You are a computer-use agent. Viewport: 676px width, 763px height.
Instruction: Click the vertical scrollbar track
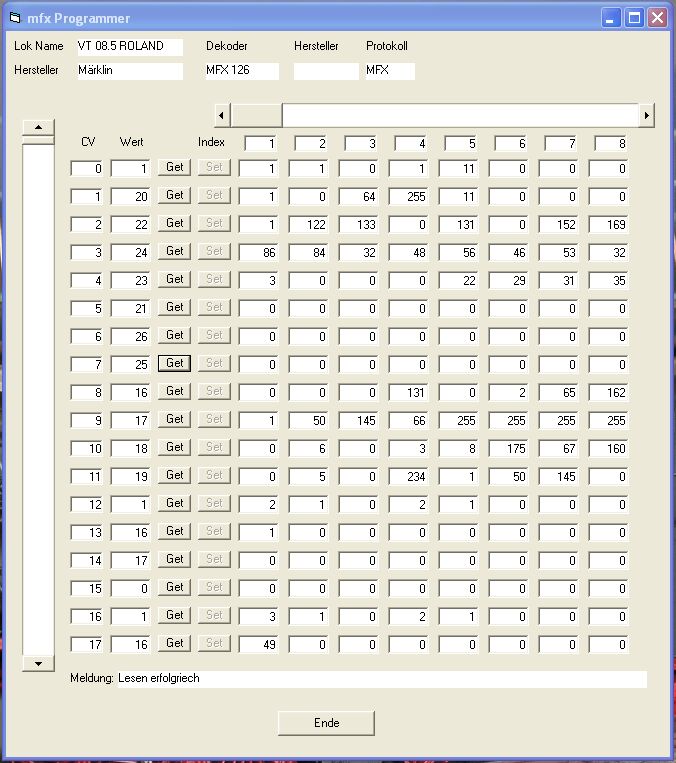point(38,400)
